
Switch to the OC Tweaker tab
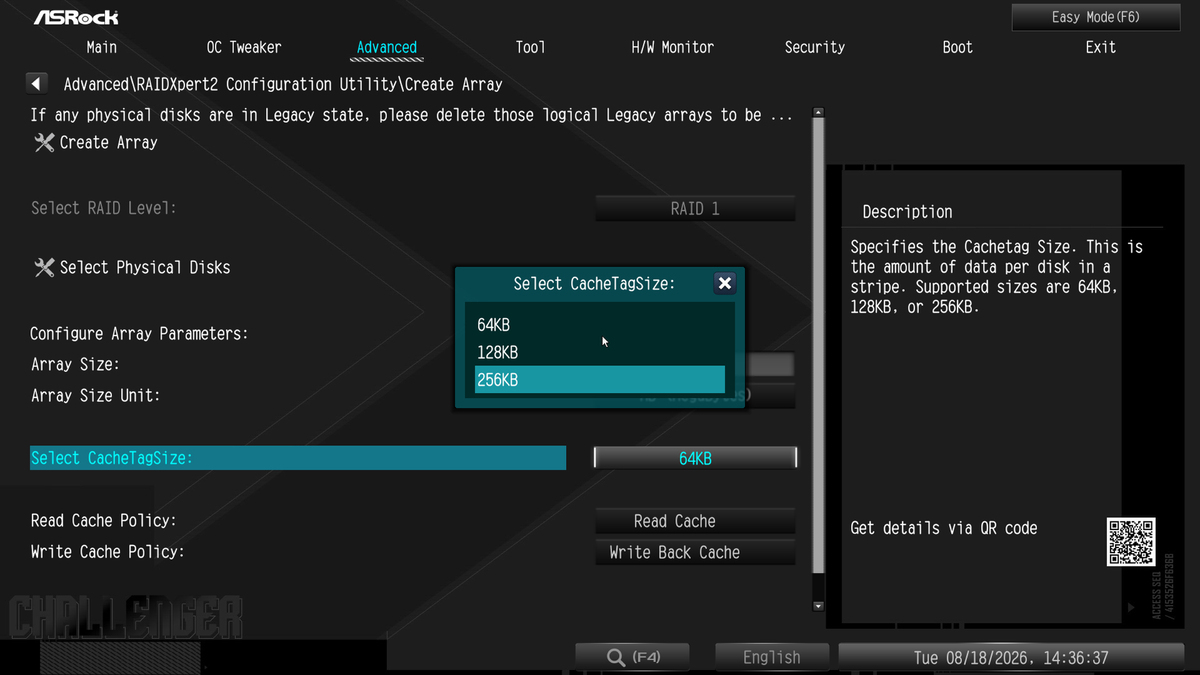(244, 47)
